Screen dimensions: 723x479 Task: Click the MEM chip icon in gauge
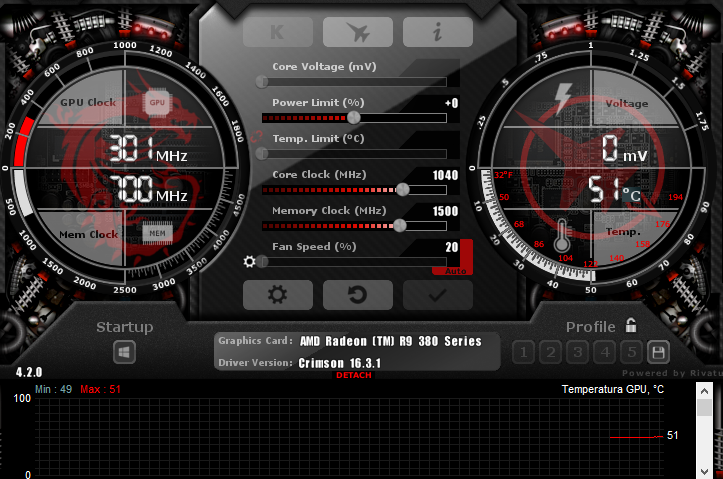tap(157, 233)
